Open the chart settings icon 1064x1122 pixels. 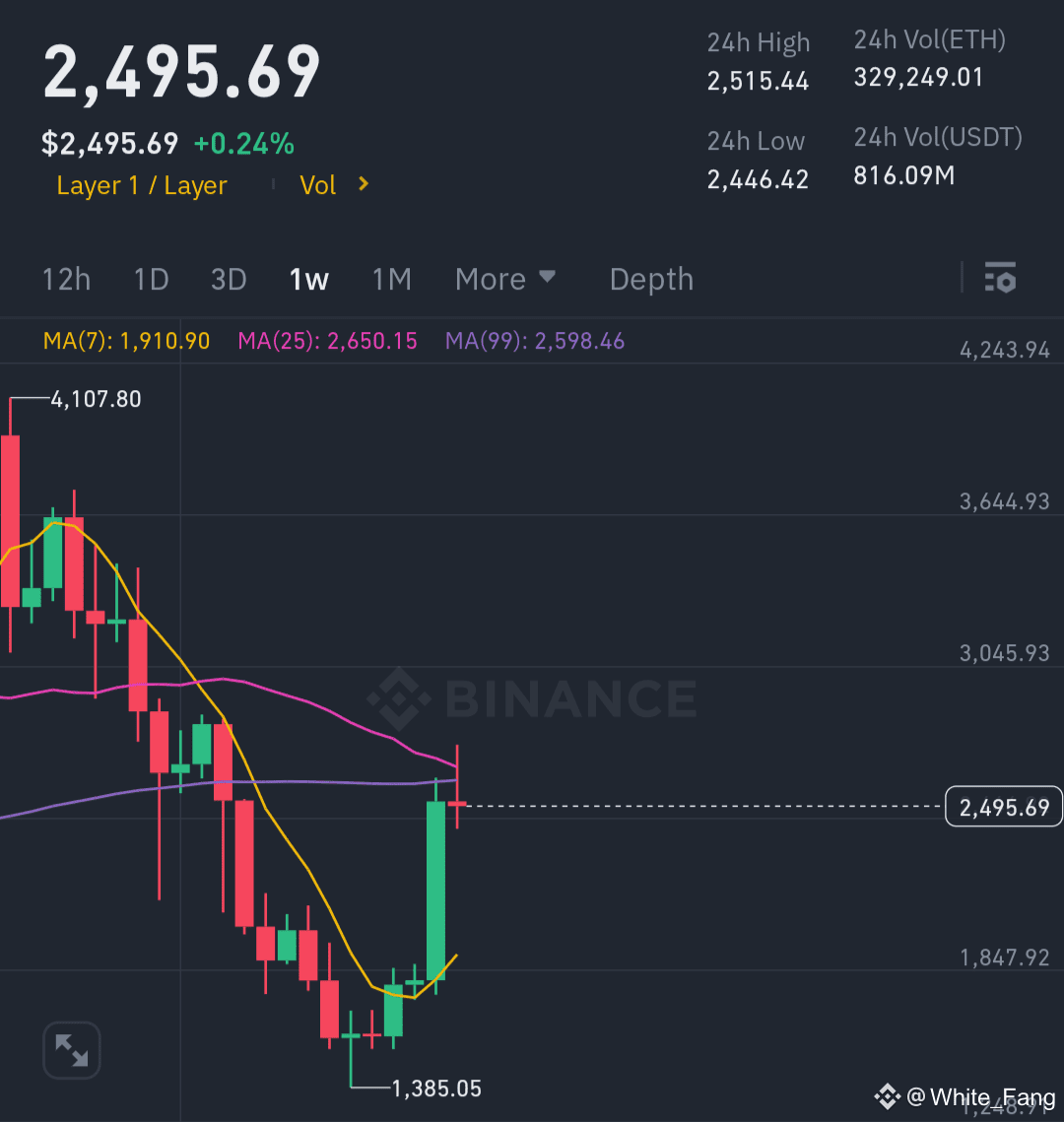click(1001, 279)
